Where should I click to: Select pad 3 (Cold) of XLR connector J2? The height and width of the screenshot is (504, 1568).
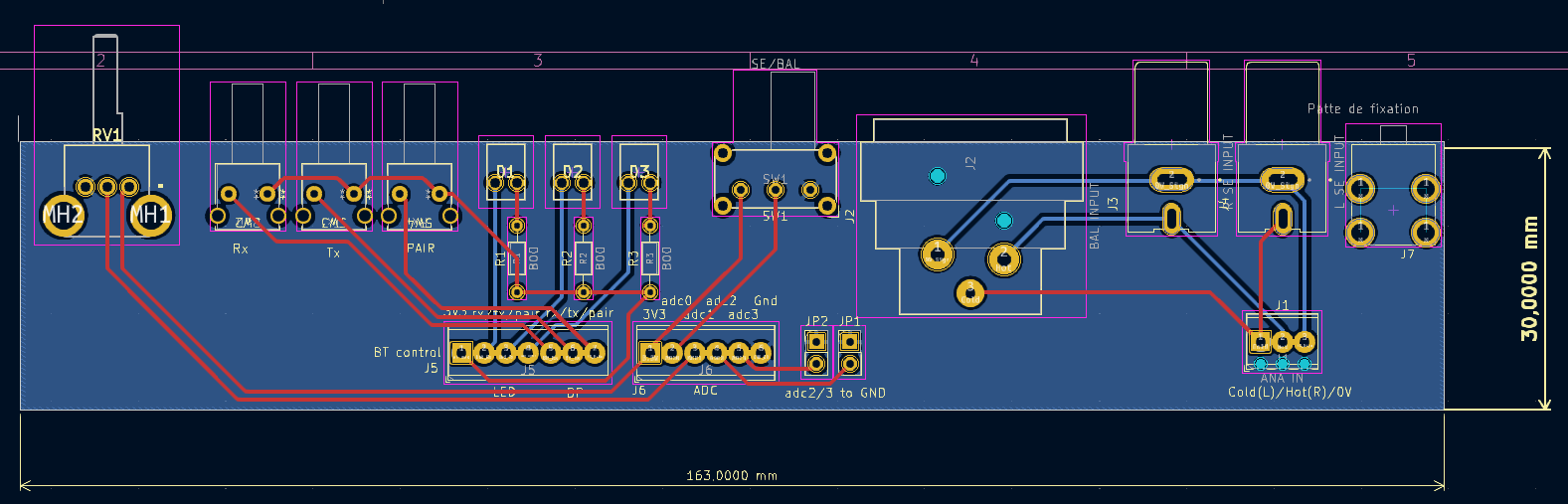[x=970, y=292]
